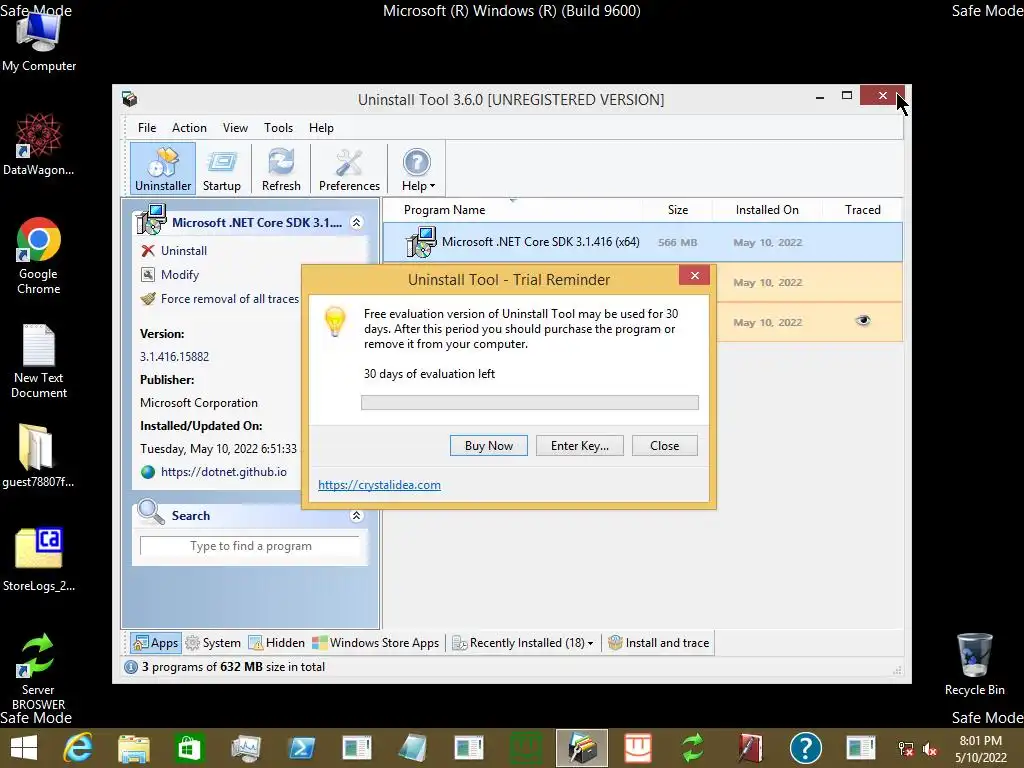Collapse the Search panel
1024x768 pixels.
pyautogui.click(x=357, y=516)
